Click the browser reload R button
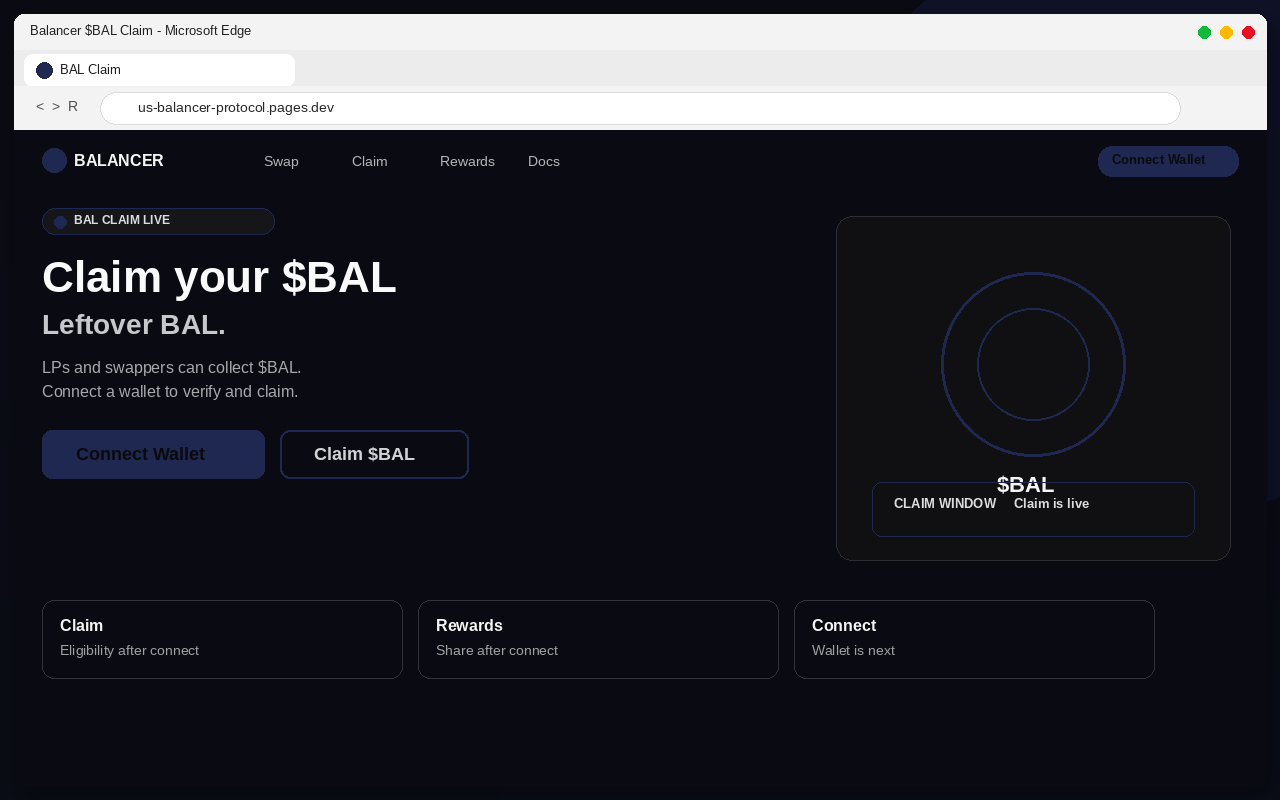1280x800 pixels. pyautogui.click(x=73, y=107)
